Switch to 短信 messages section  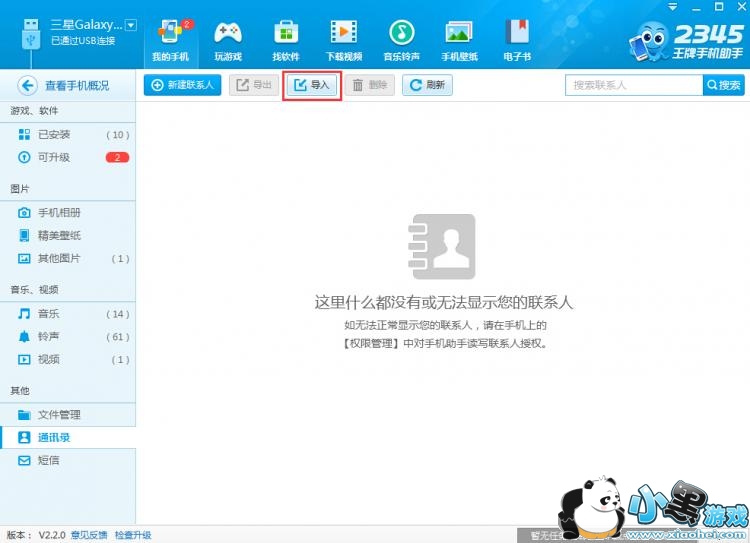click(x=48, y=460)
